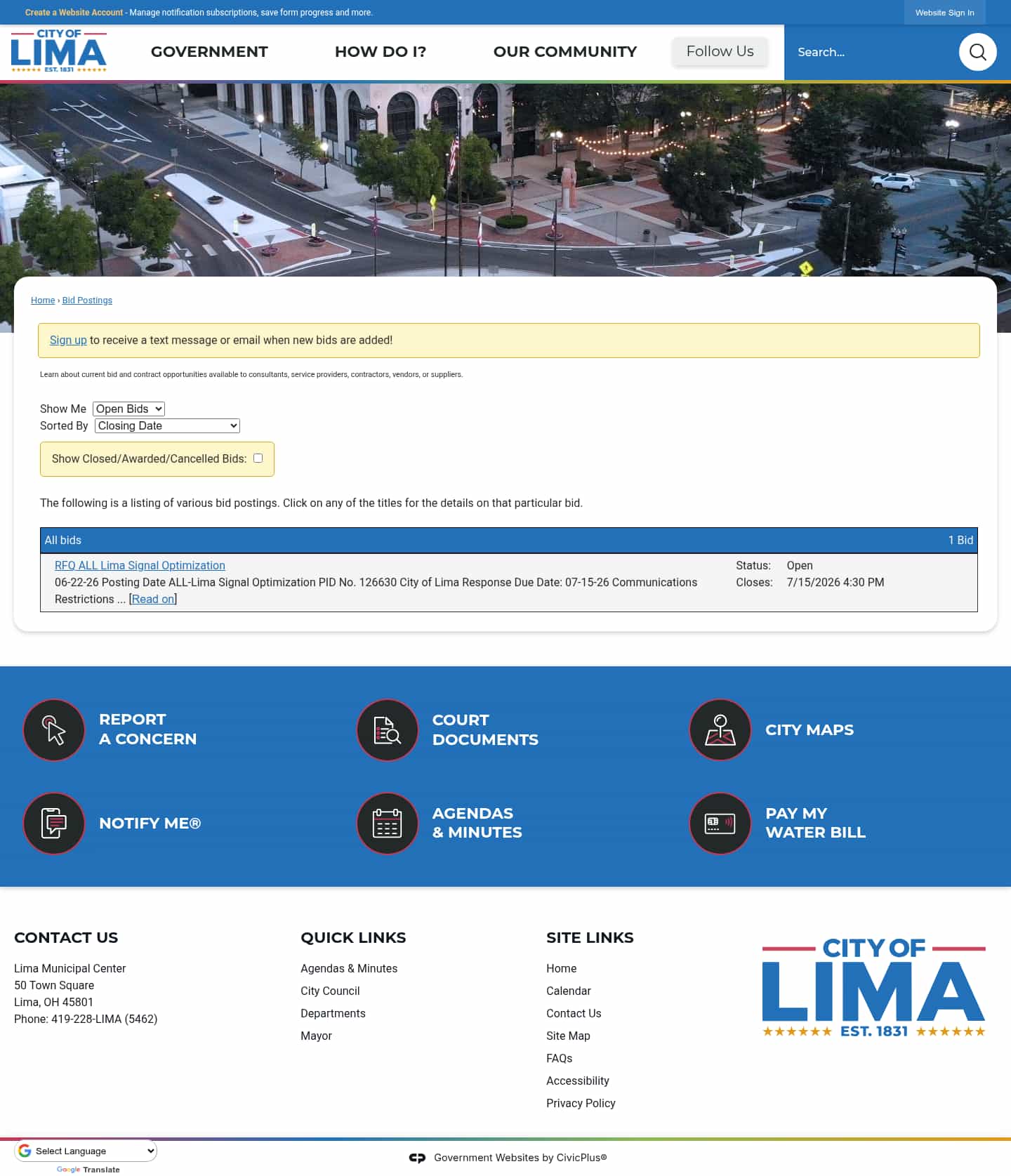Open the Court Documents icon
The height and width of the screenshot is (1176, 1011).
(388, 729)
